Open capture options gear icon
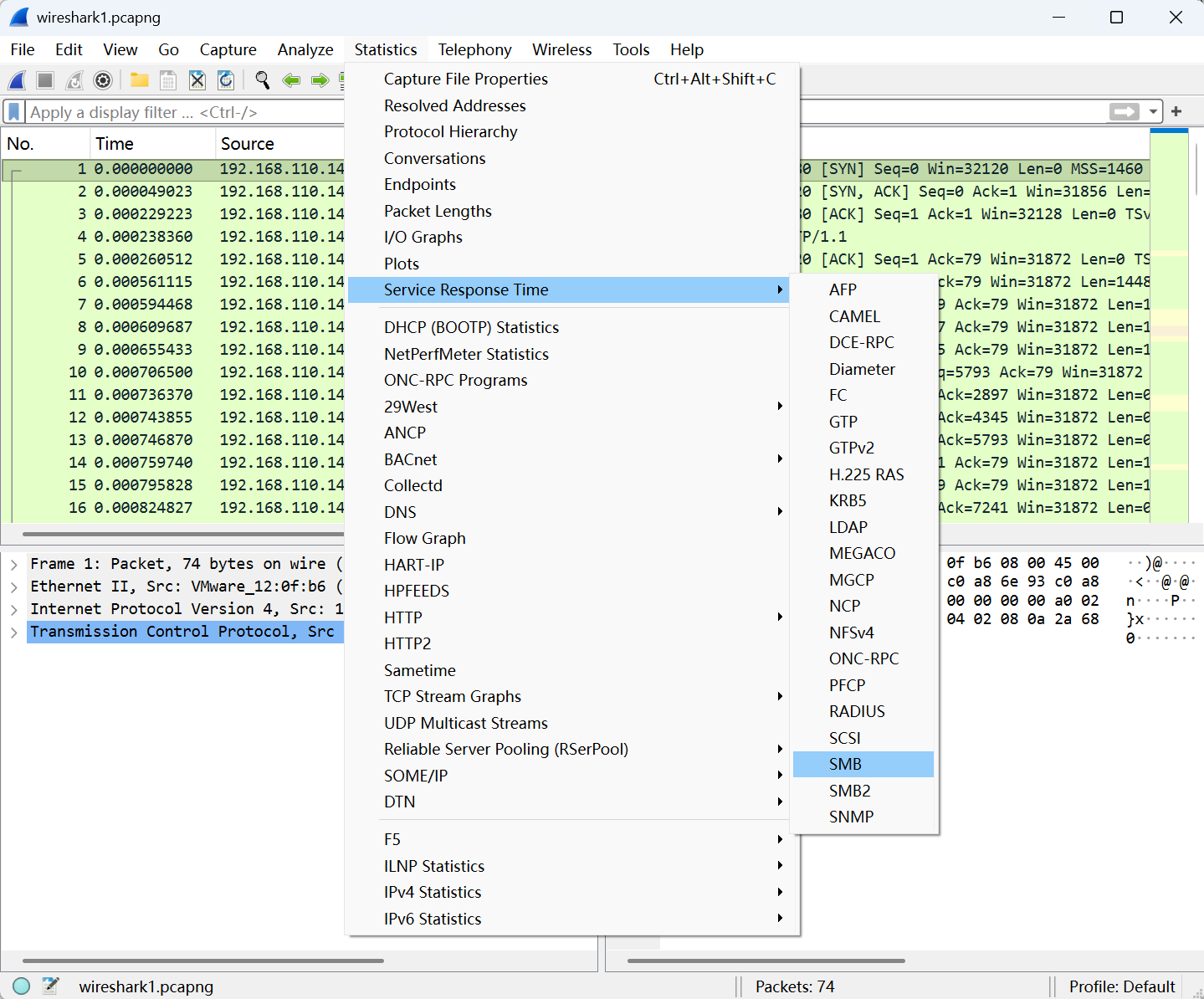This screenshot has width=1204, height=999. (103, 80)
